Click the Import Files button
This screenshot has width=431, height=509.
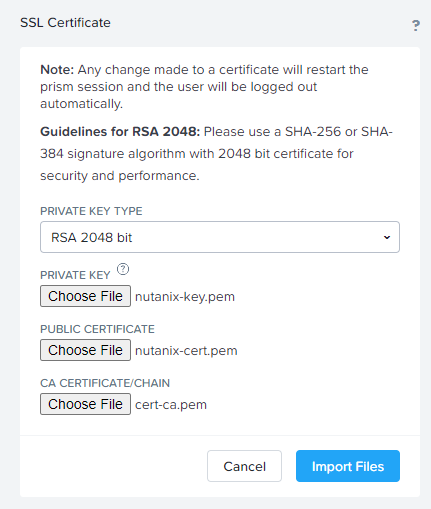[348, 466]
